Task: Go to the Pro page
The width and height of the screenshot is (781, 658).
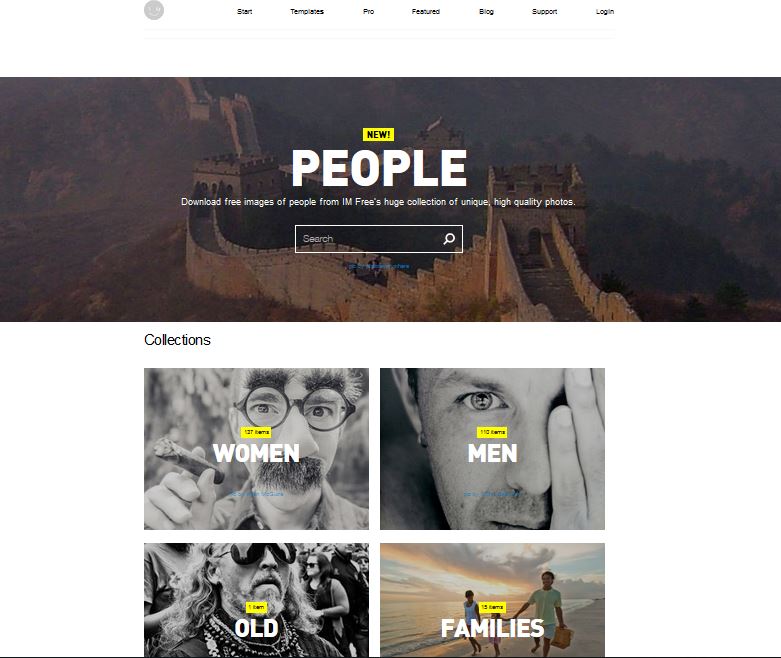Action: [x=369, y=11]
